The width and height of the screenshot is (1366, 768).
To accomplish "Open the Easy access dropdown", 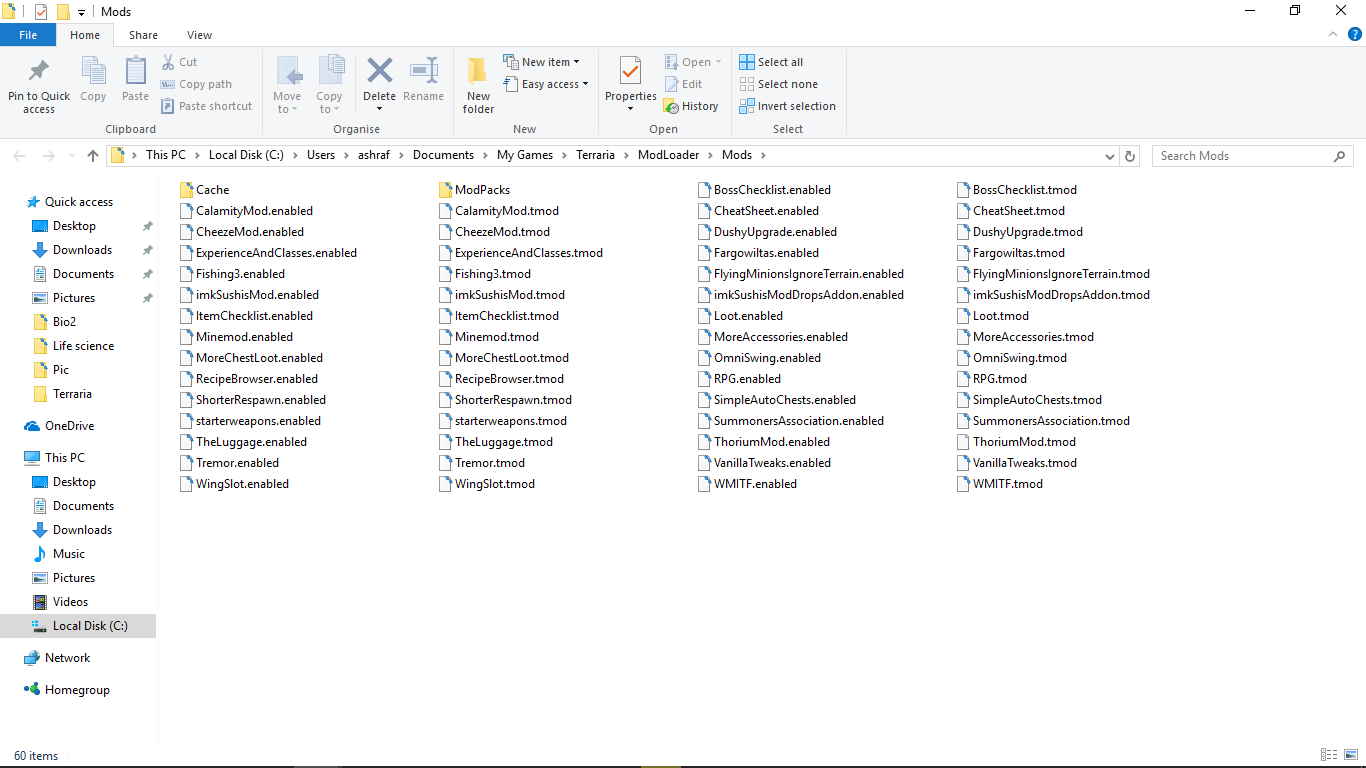I will 546,84.
